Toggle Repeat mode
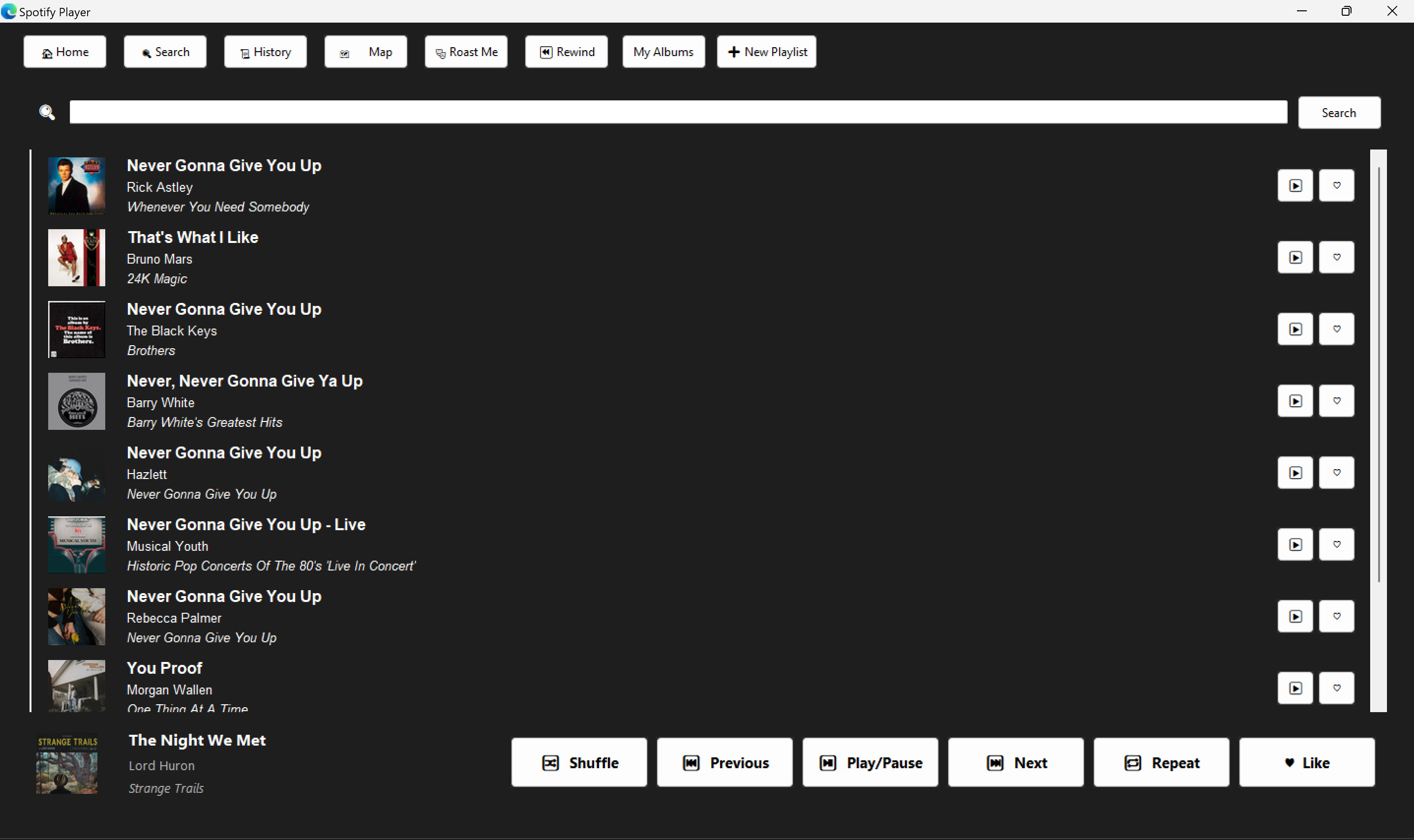The image size is (1414, 840). [1160, 762]
